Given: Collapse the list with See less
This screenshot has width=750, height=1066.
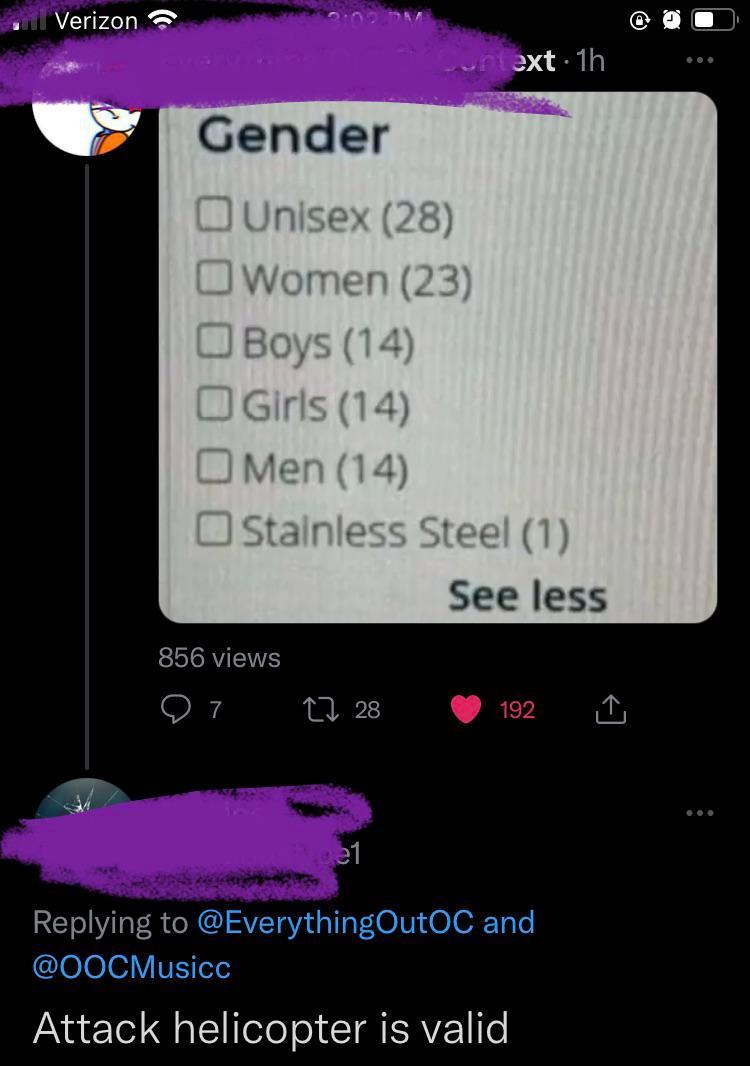Looking at the screenshot, I should coord(527,596).
